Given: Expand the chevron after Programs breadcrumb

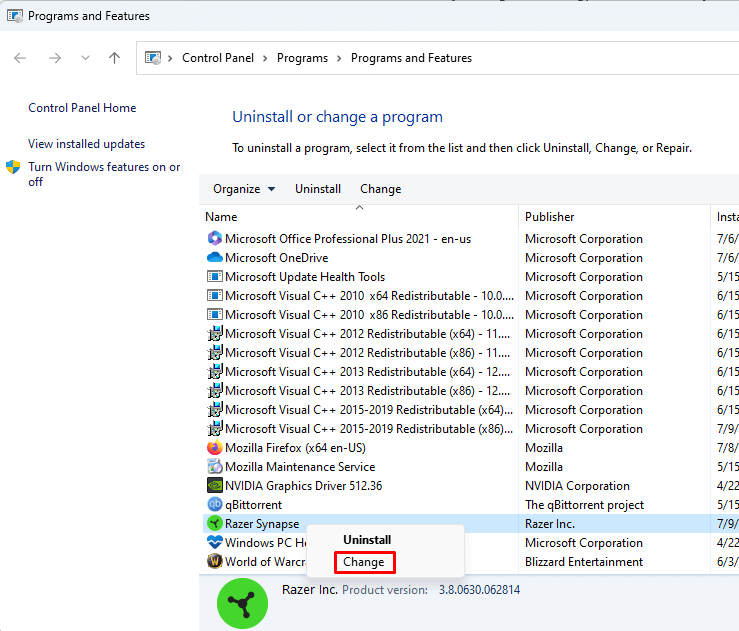Looking at the screenshot, I should pyautogui.click(x=339, y=58).
